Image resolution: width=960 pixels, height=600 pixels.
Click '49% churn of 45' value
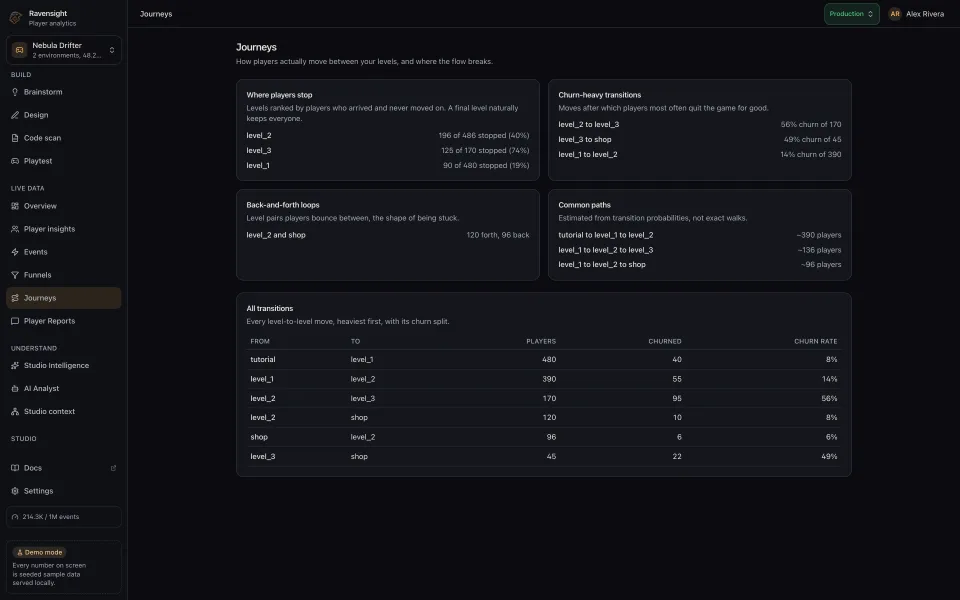[x=812, y=140]
